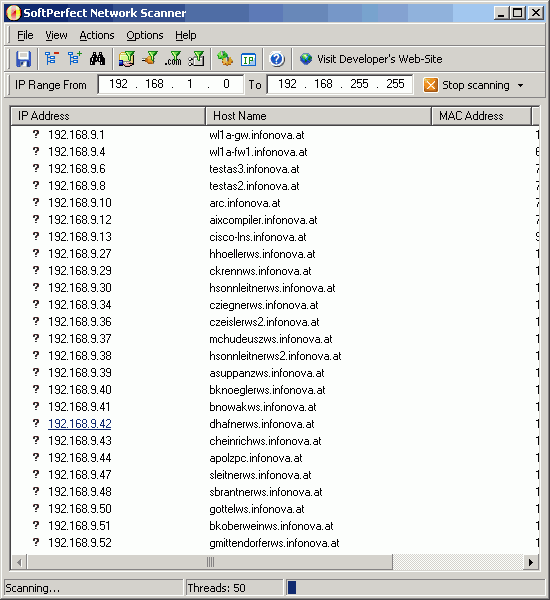Sort by the IP Address column header
The width and height of the screenshot is (550, 600).
coord(108,116)
